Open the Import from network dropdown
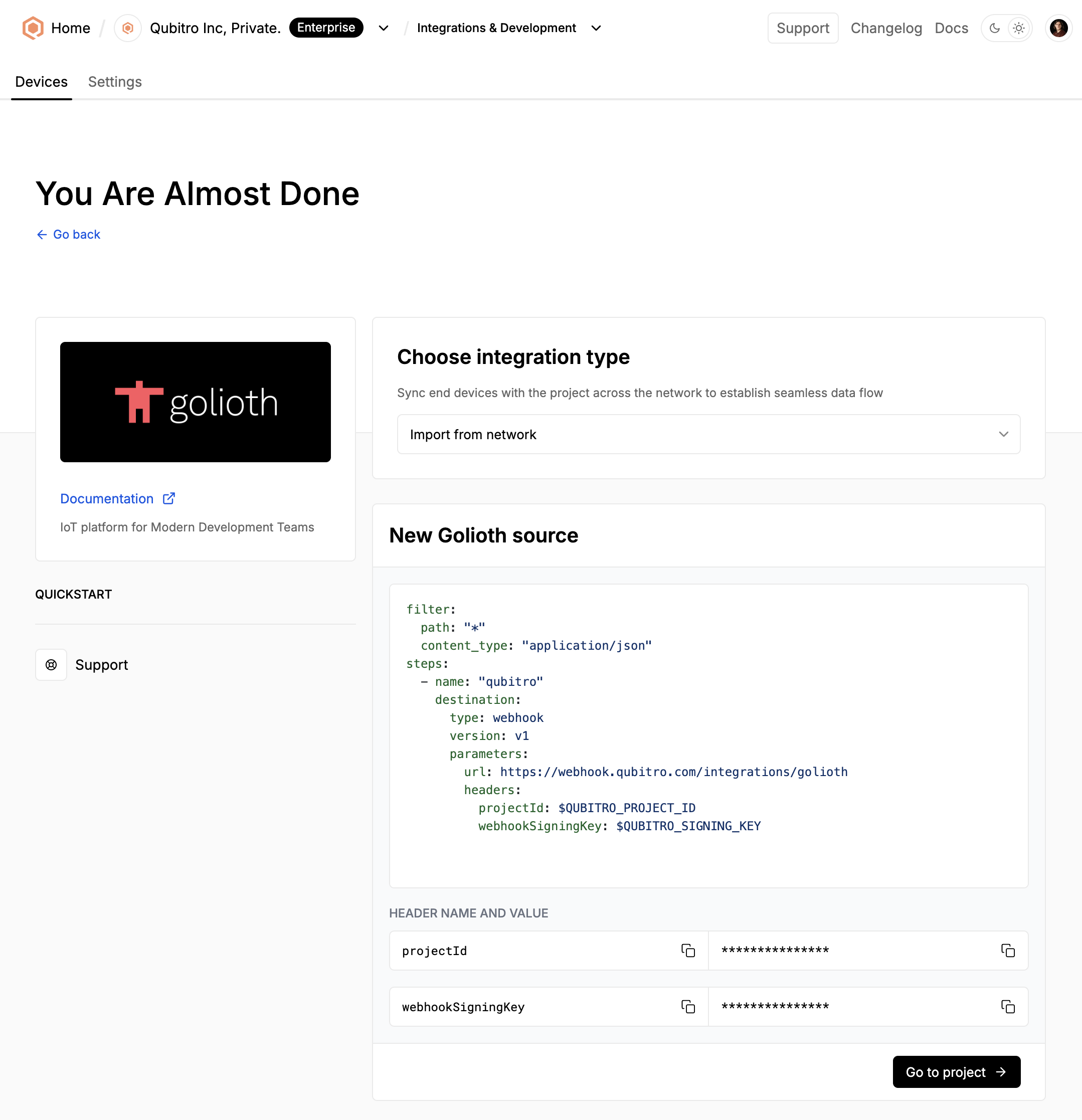This screenshot has height=1120, width=1082. 708,434
